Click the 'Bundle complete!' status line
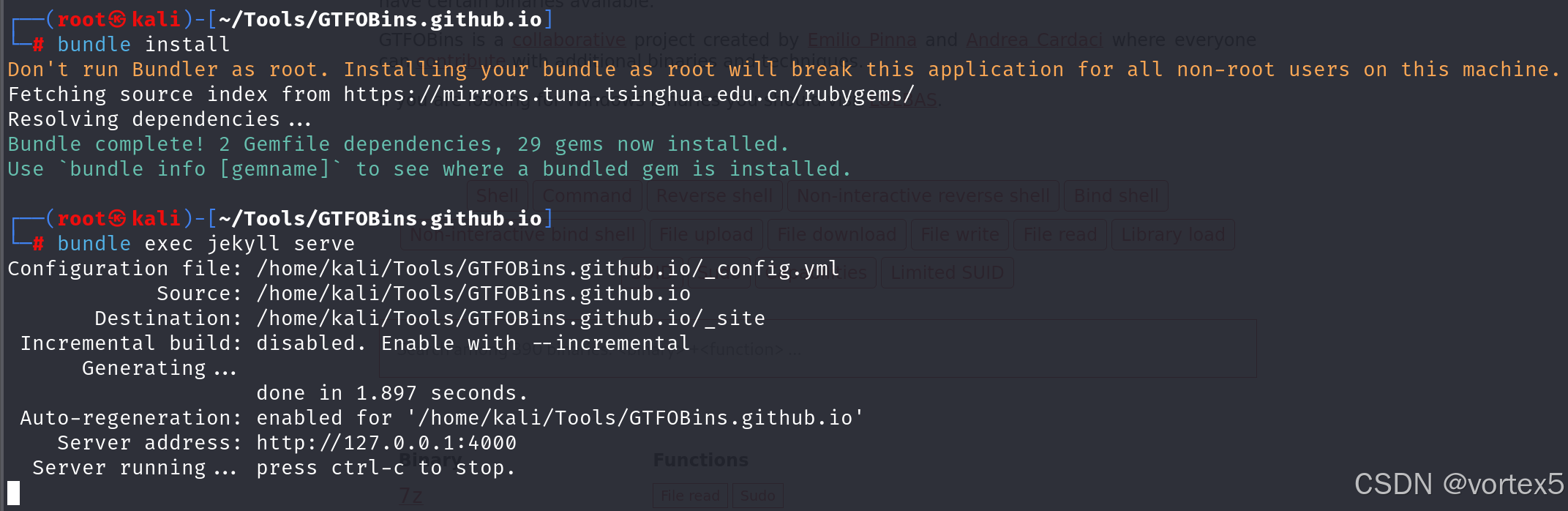The width and height of the screenshot is (1568, 511). pos(398,144)
